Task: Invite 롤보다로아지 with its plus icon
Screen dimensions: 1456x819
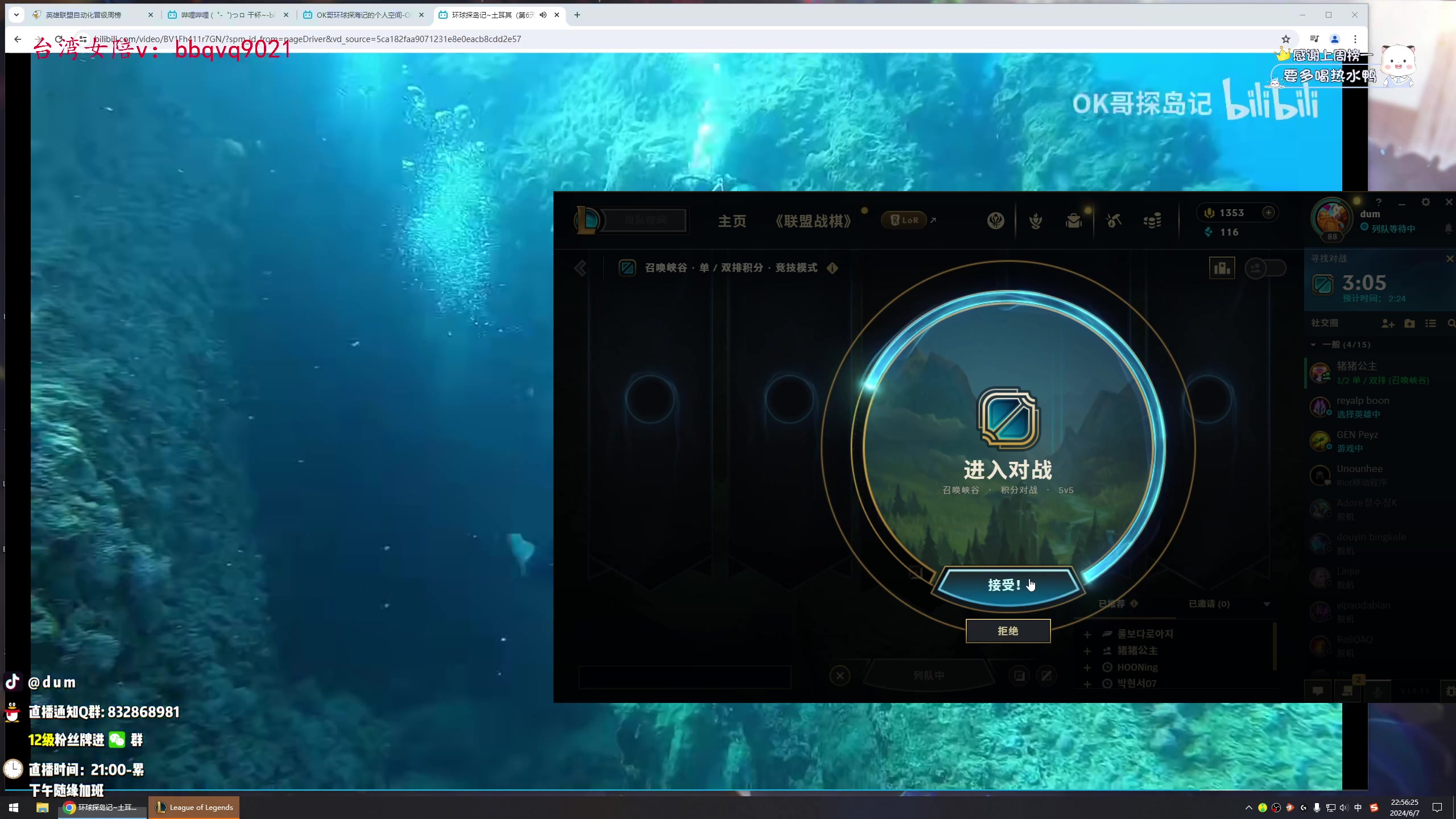Action: click(1087, 634)
